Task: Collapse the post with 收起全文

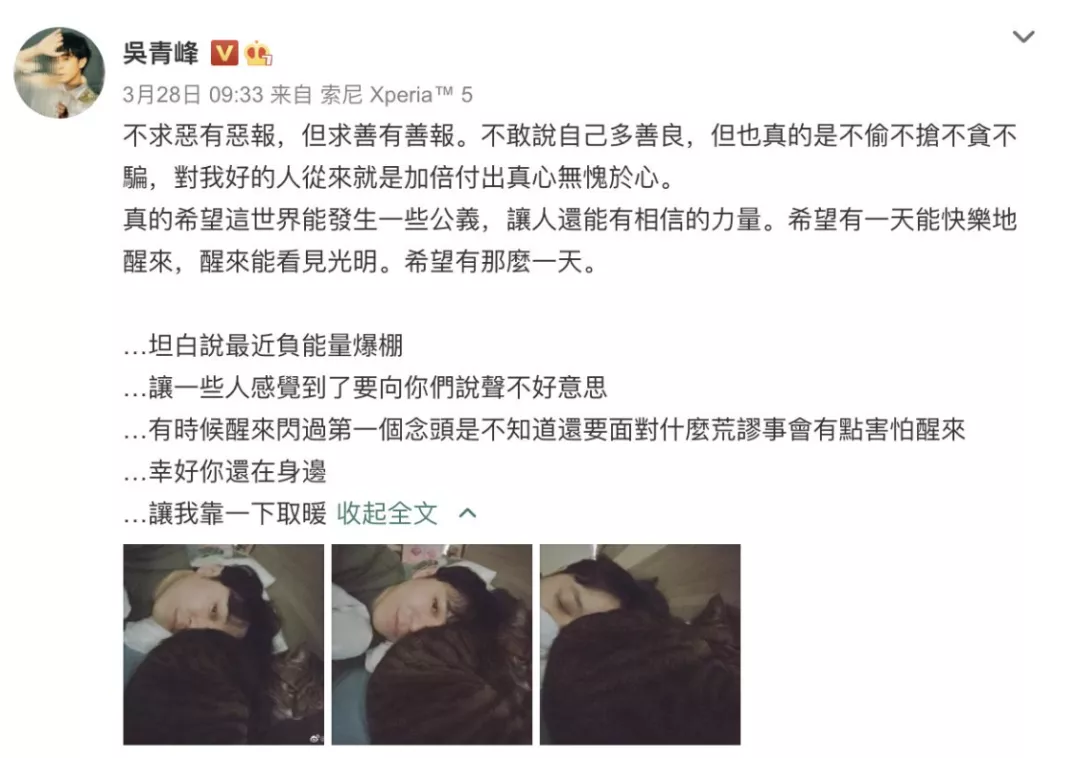Action: 387,514
